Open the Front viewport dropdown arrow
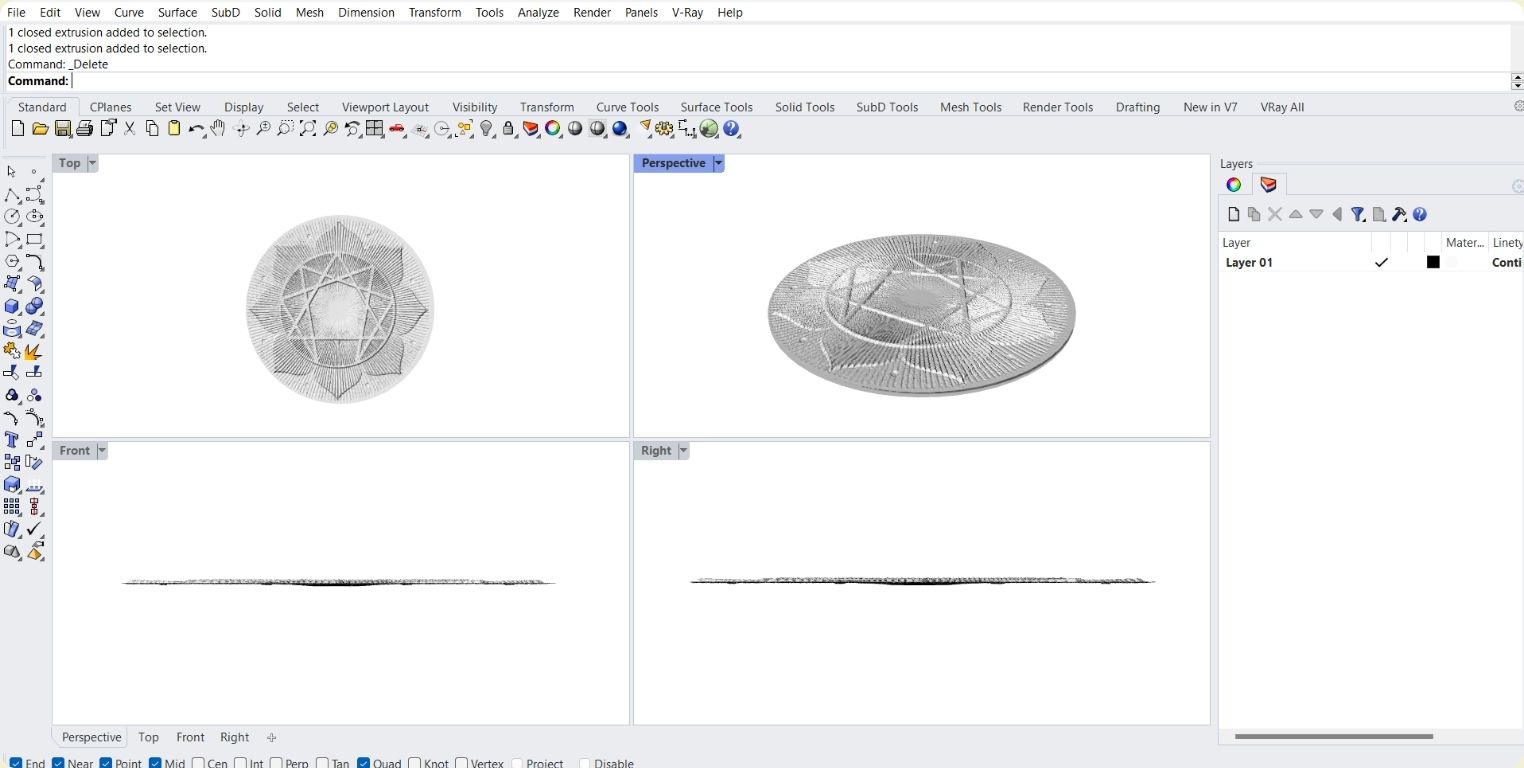This screenshot has width=1524, height=768. (101, 451)
